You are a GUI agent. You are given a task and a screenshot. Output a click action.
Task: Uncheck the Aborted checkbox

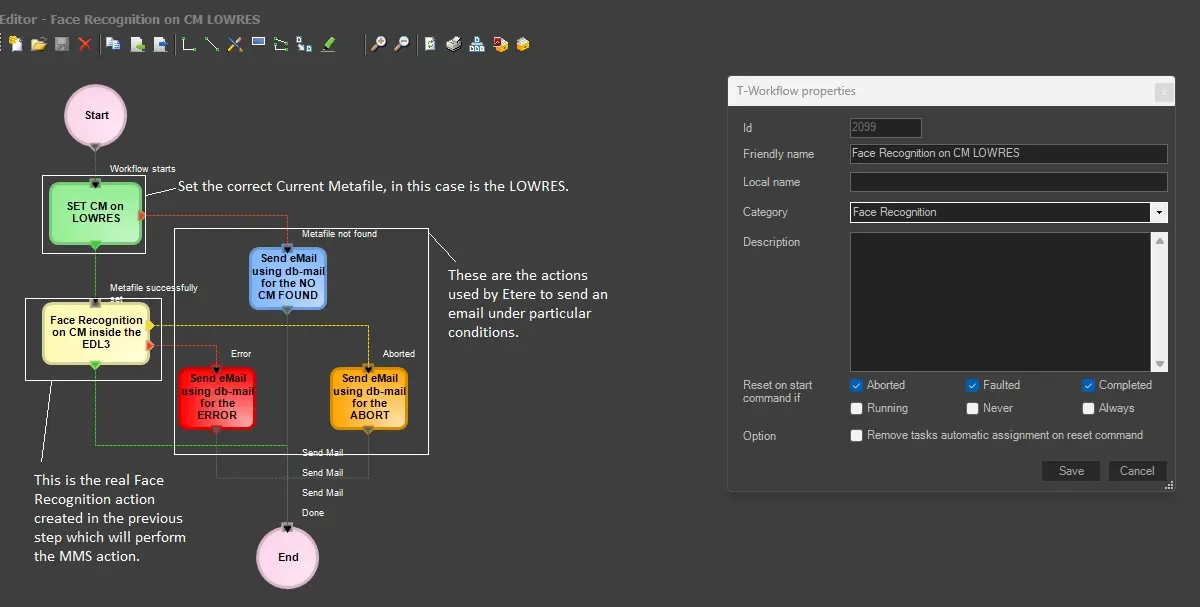point(857,385)
